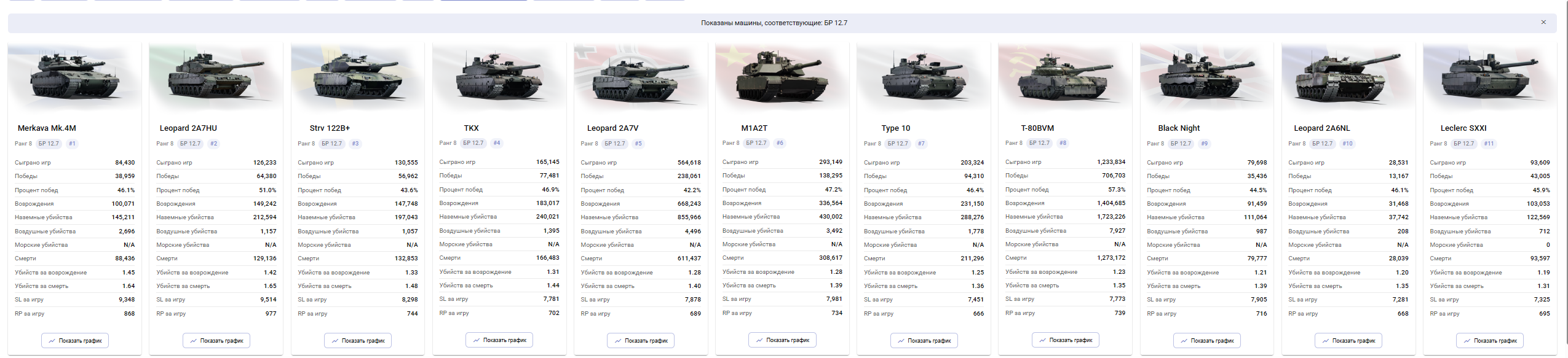Select Leopard 2A7HU win rate 51.0%
The height and width of the screenshot is (358, 1568).
pyautogui.click(x=267, y=190)
